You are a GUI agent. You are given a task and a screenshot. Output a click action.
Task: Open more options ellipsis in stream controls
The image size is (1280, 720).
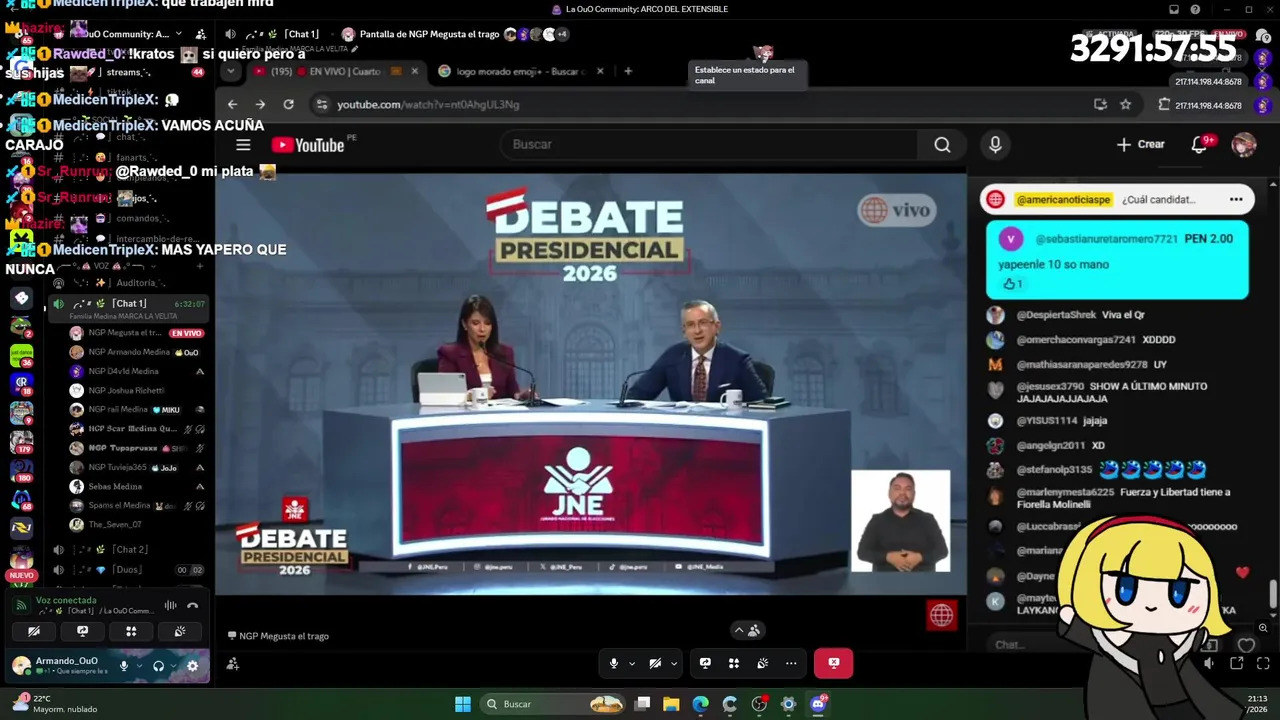click(x=791, y=663)
